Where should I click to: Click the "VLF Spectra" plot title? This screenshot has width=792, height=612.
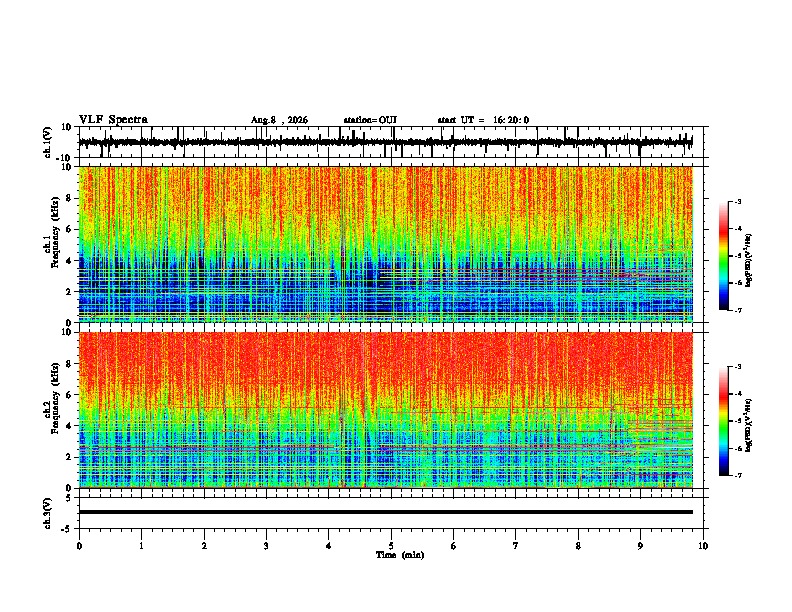(113, 120)
